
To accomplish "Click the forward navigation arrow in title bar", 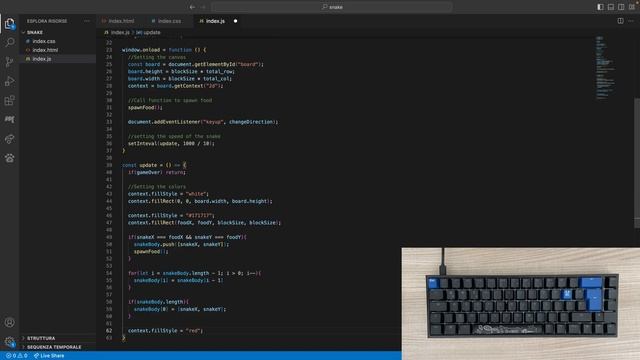I will pyautogui.click(x=203, y=7).
